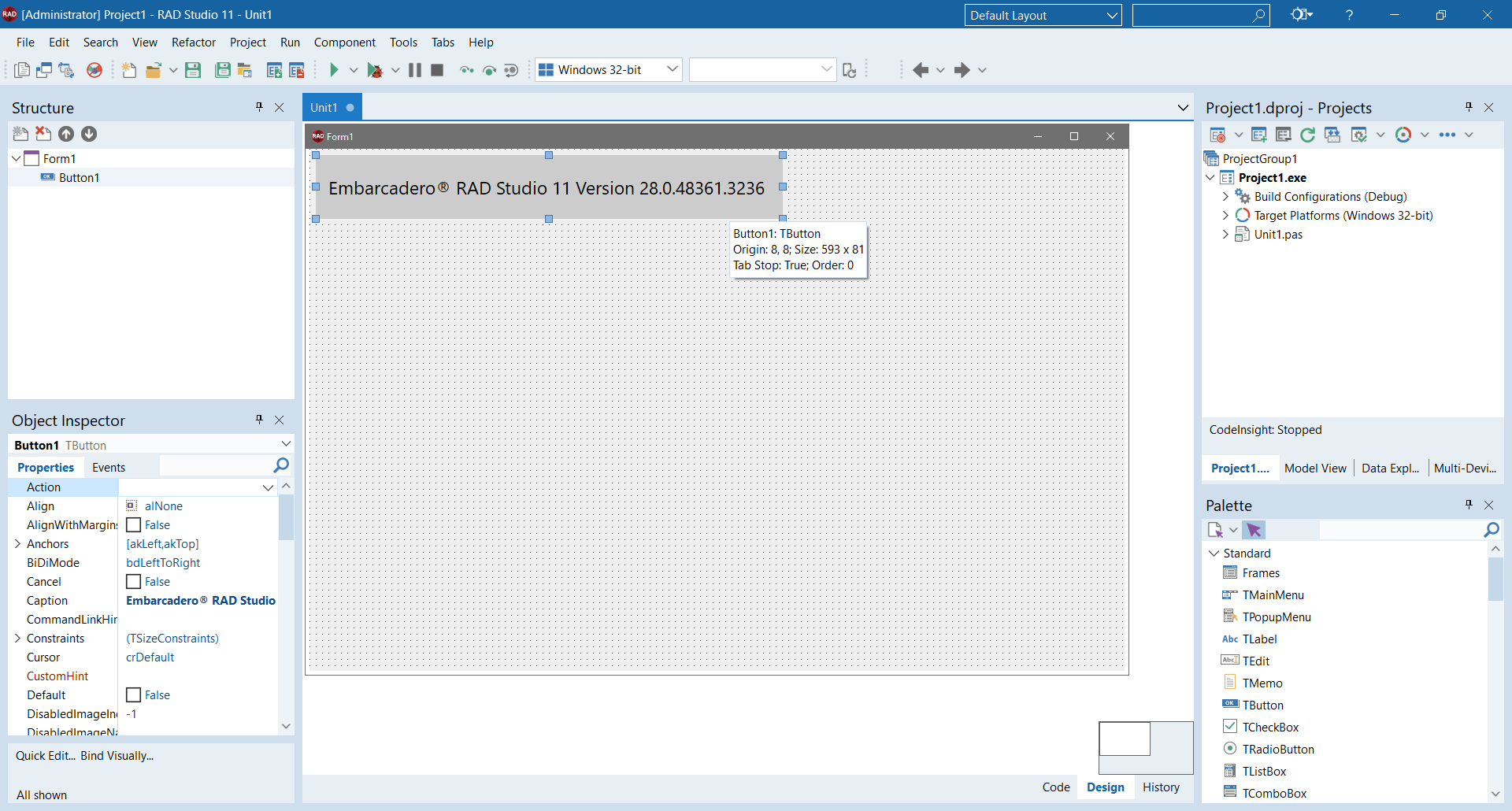The image size is (1512, 811).
Task: Toggle the AlignWithMargins checkbox
Action: click(134, 525)
